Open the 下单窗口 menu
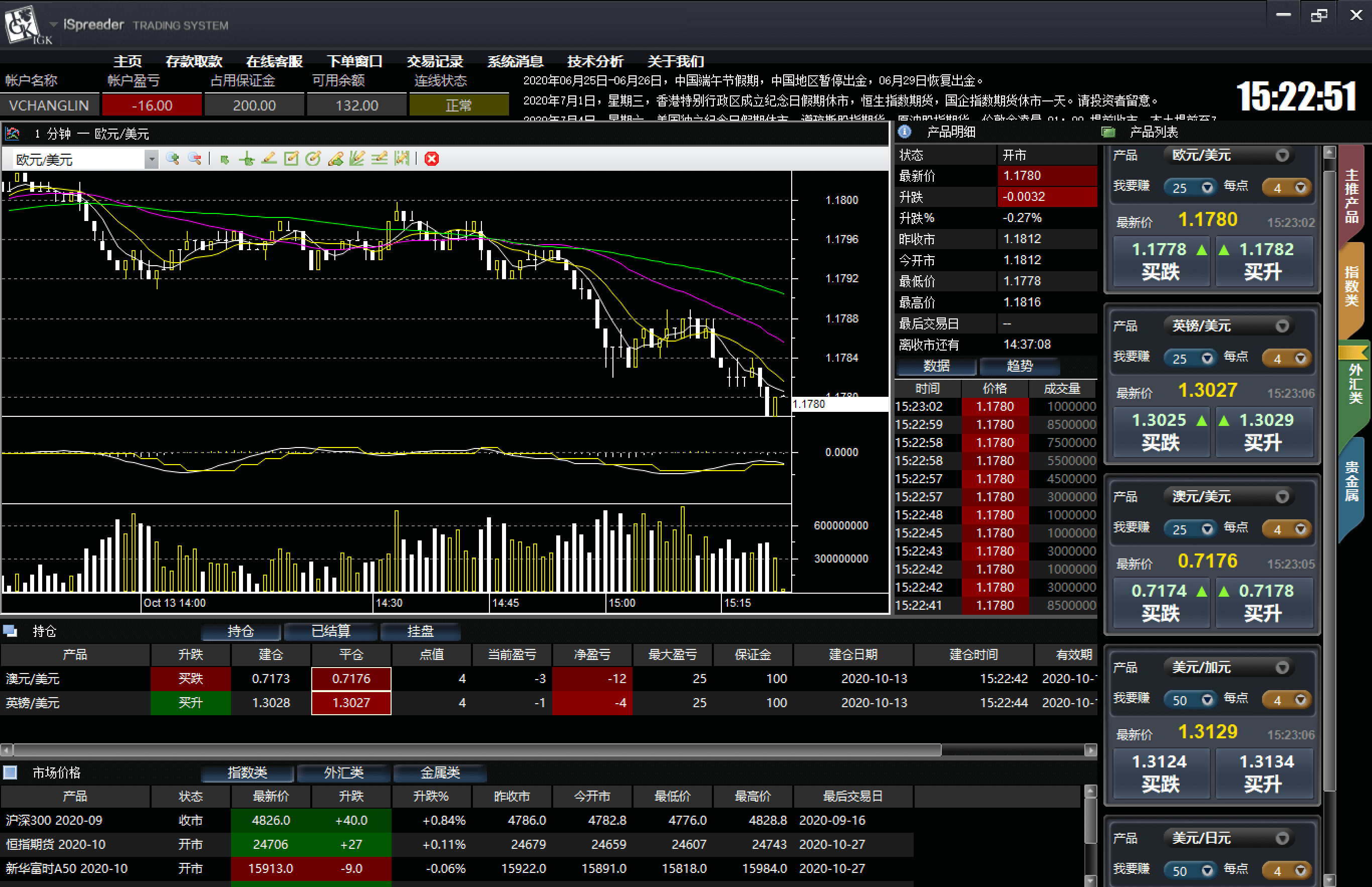Viewport: 1372px width, 887px height. [354, 61]
